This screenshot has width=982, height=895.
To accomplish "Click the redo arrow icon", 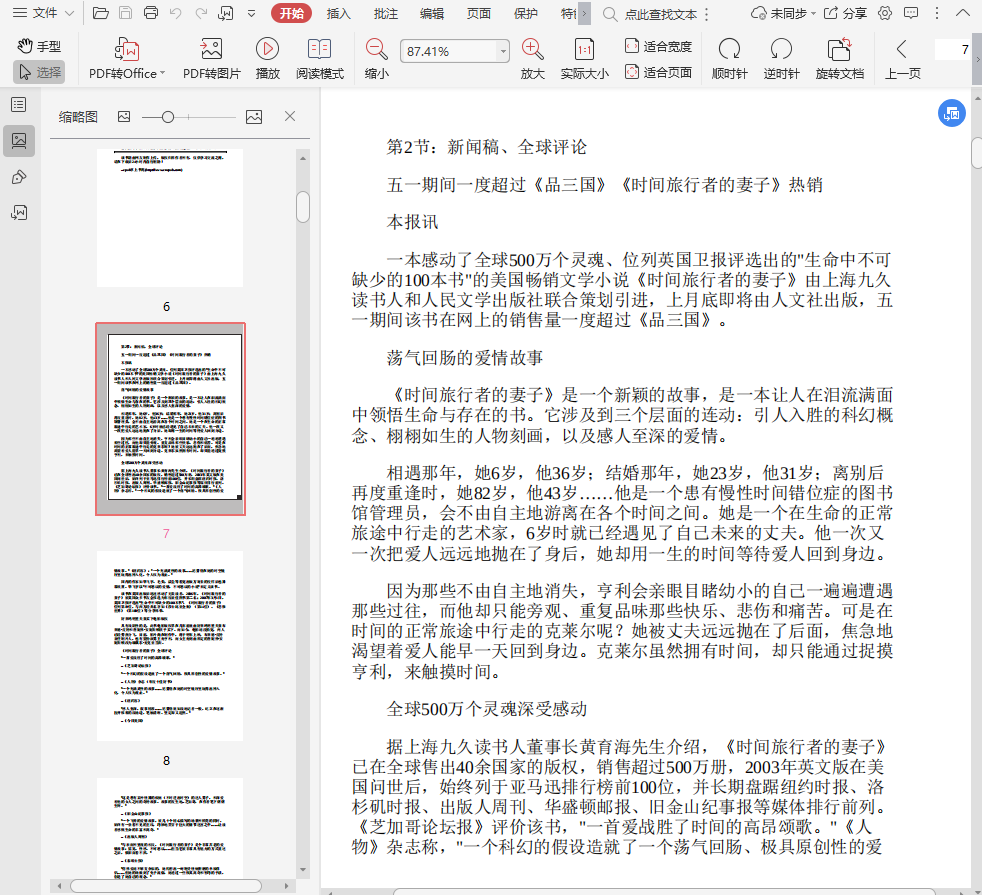I will pos(200,13).
